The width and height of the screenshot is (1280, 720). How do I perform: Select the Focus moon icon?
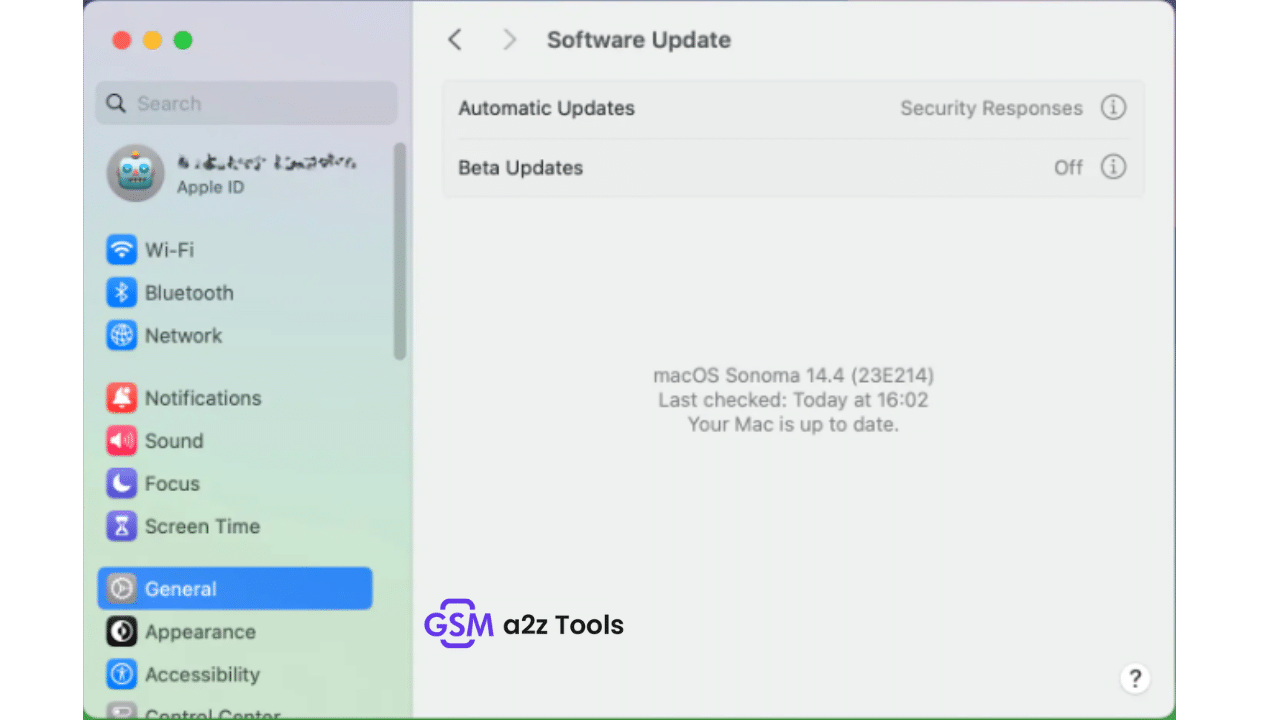120,483
